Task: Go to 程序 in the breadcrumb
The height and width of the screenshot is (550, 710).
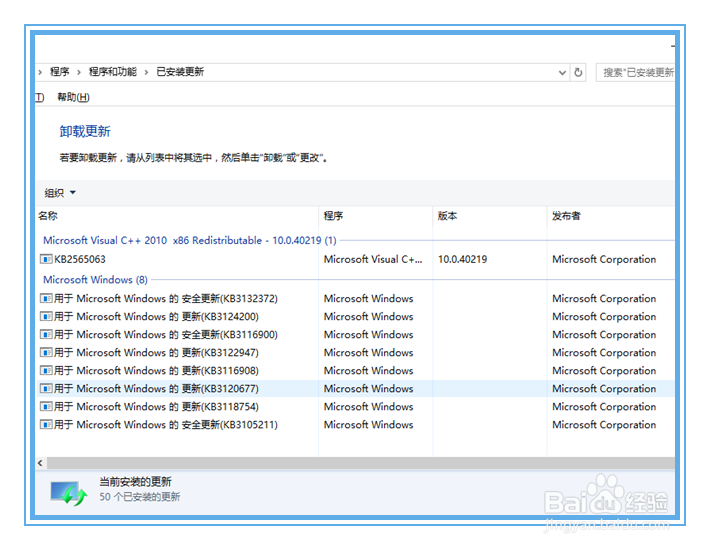Action: coord(60,72)
